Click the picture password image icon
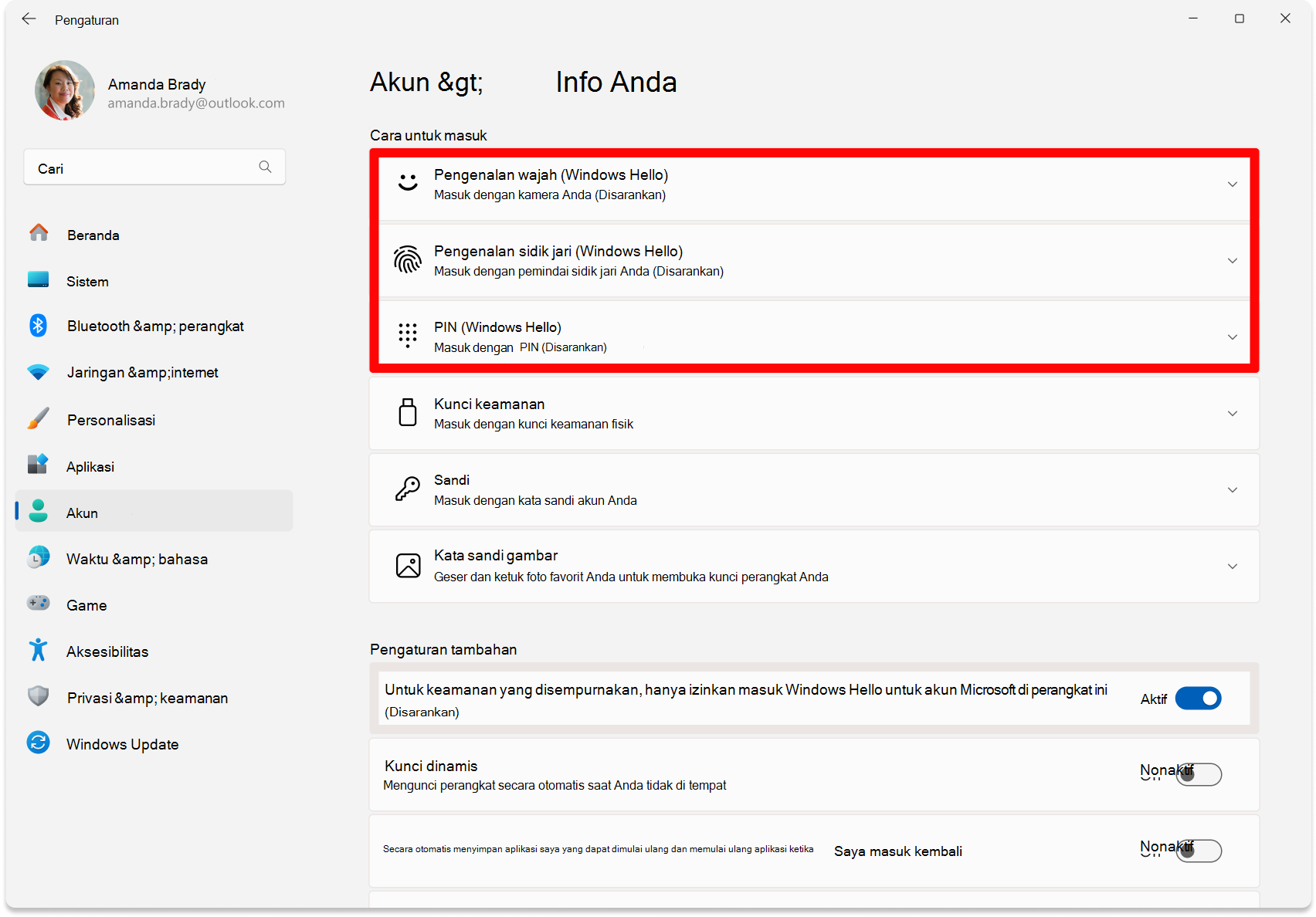 click(x=409, y=565)
